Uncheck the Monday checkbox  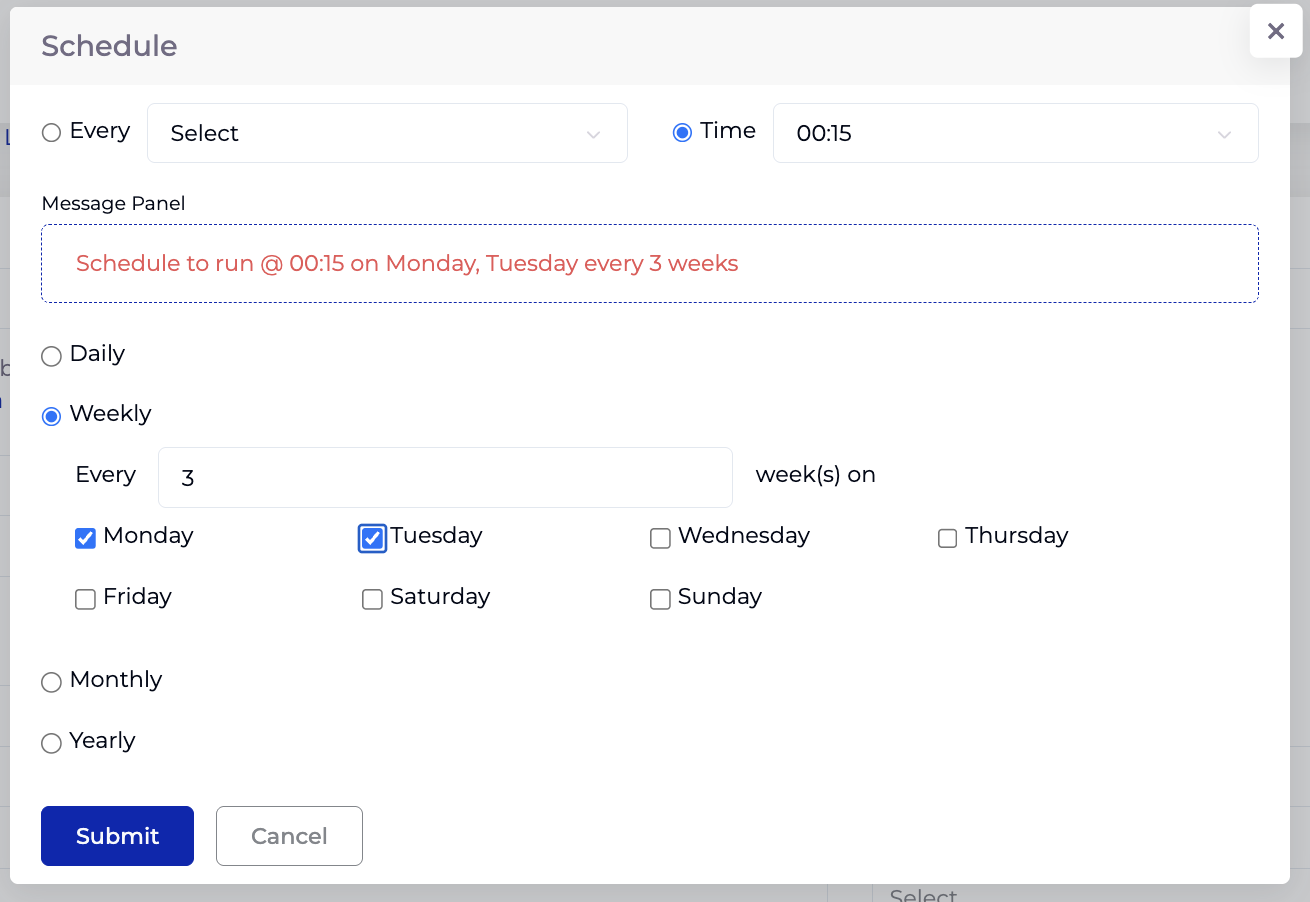pyautogui.click(x=85, y=538)
